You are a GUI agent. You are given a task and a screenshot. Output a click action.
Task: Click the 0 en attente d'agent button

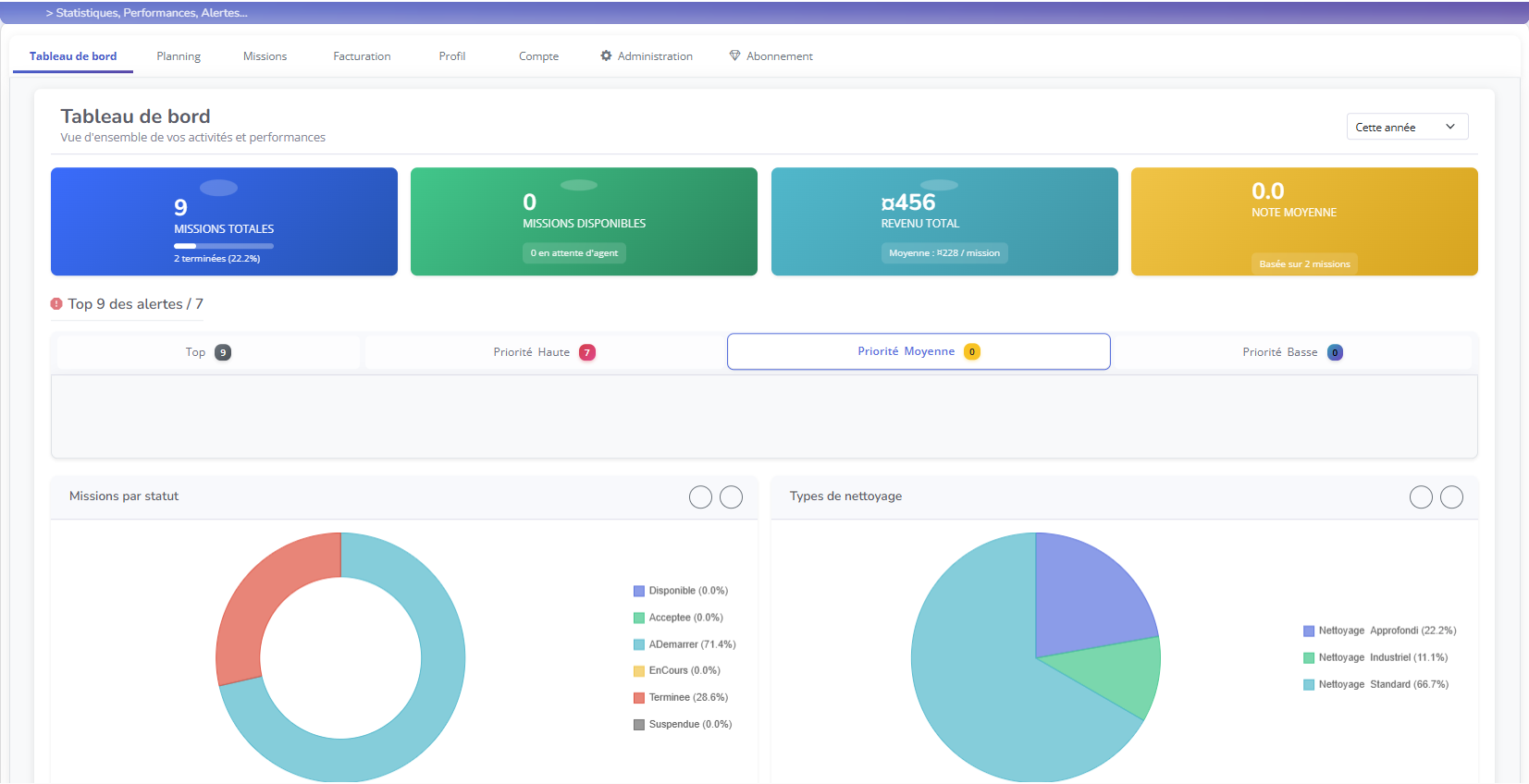click(x=573, y=253)
